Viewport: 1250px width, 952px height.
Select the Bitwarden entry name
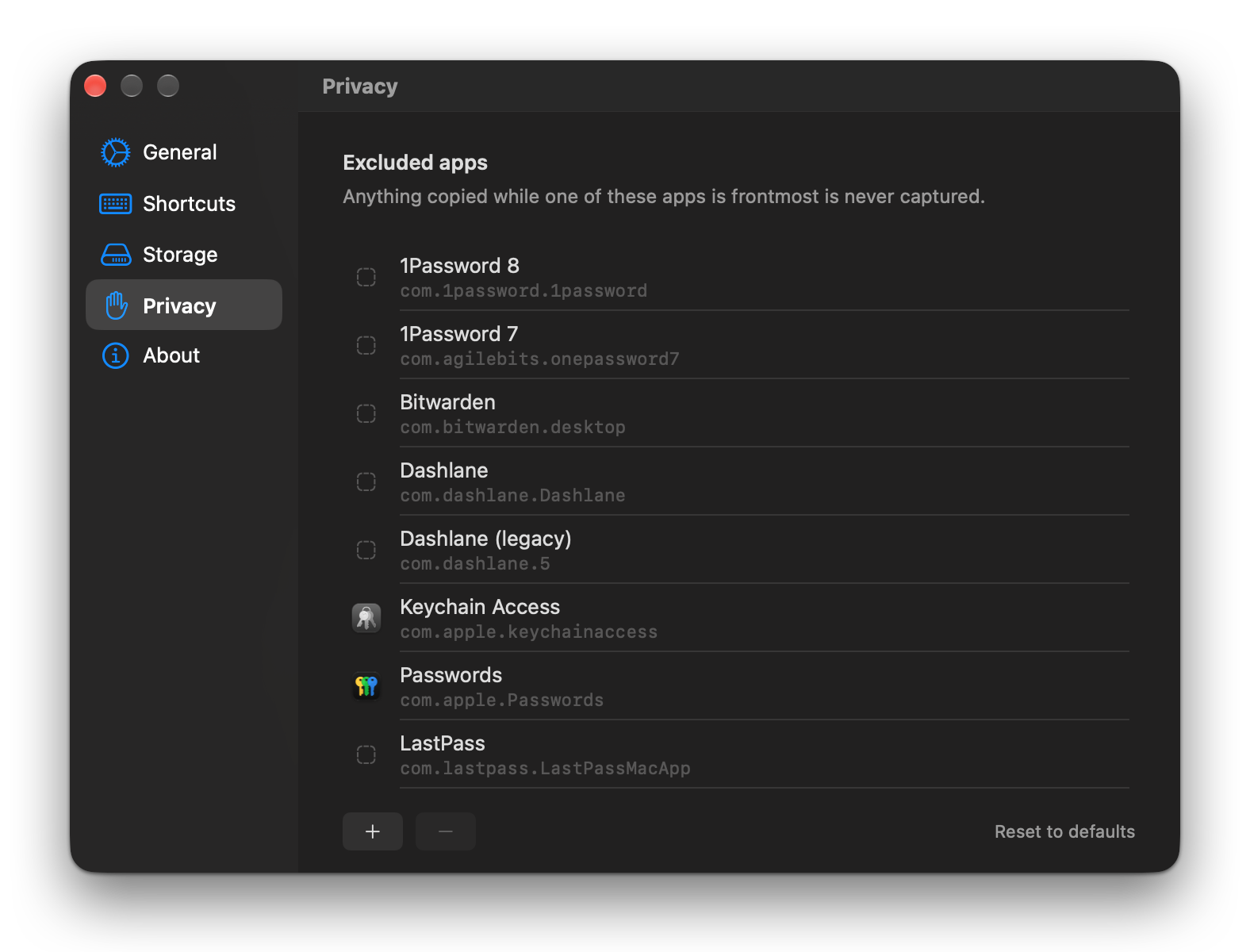[448, 402]
